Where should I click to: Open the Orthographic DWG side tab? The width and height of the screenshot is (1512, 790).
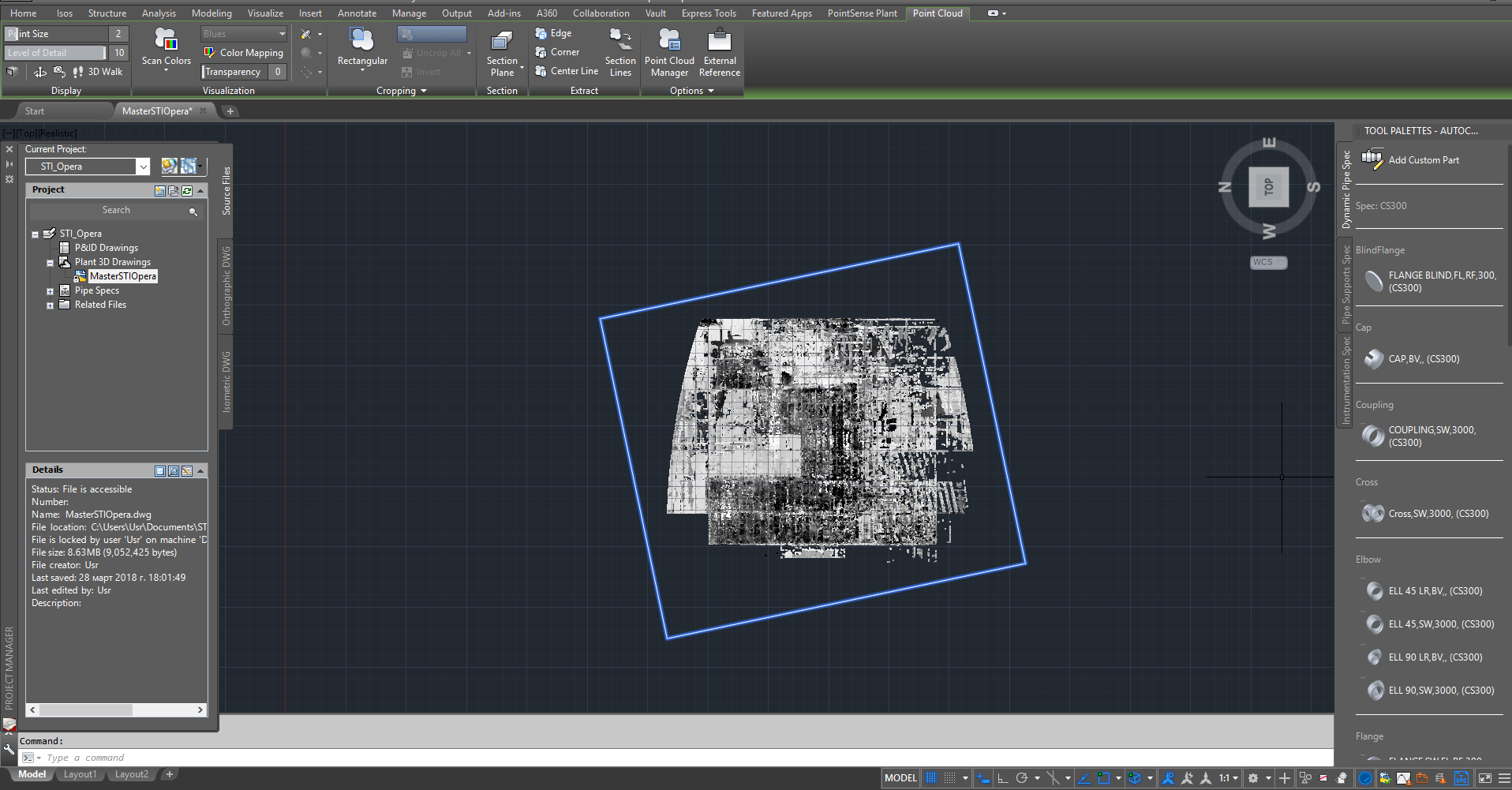coord(226,286)
